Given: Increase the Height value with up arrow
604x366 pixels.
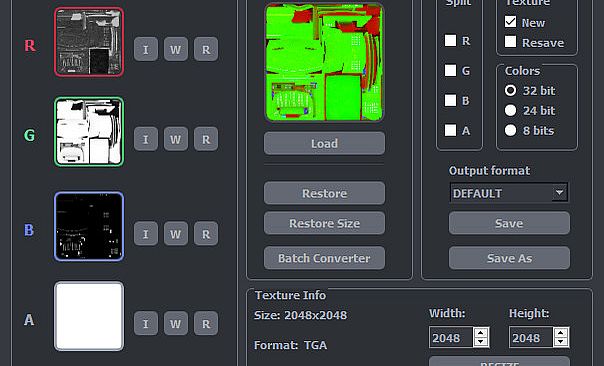Looking at the screenshot, I should pyautogui.click(x=561, y=333).
